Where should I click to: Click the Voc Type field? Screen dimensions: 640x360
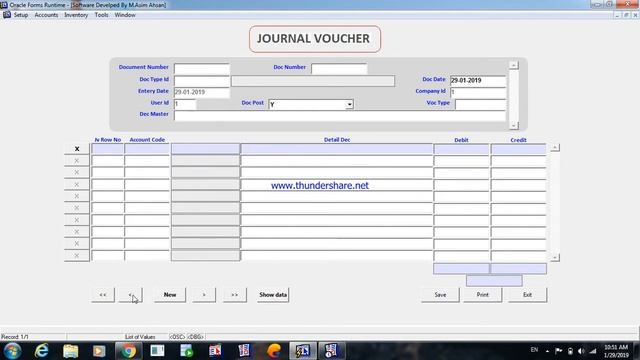(480, 104)
